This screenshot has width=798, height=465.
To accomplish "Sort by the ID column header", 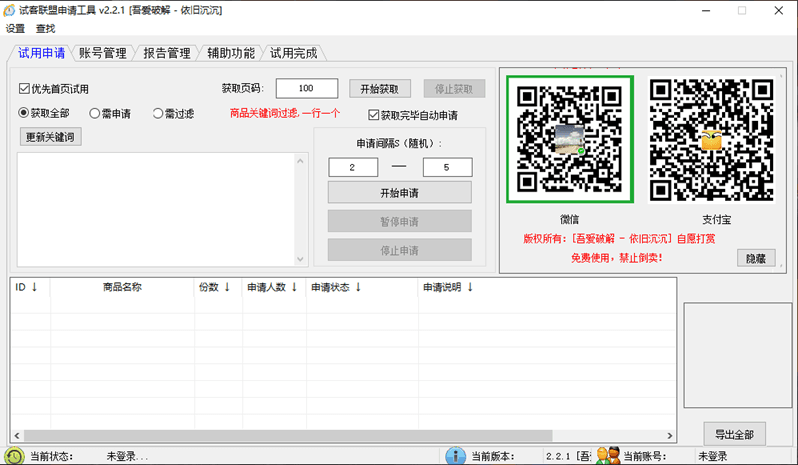I will [x=30, y=287].
